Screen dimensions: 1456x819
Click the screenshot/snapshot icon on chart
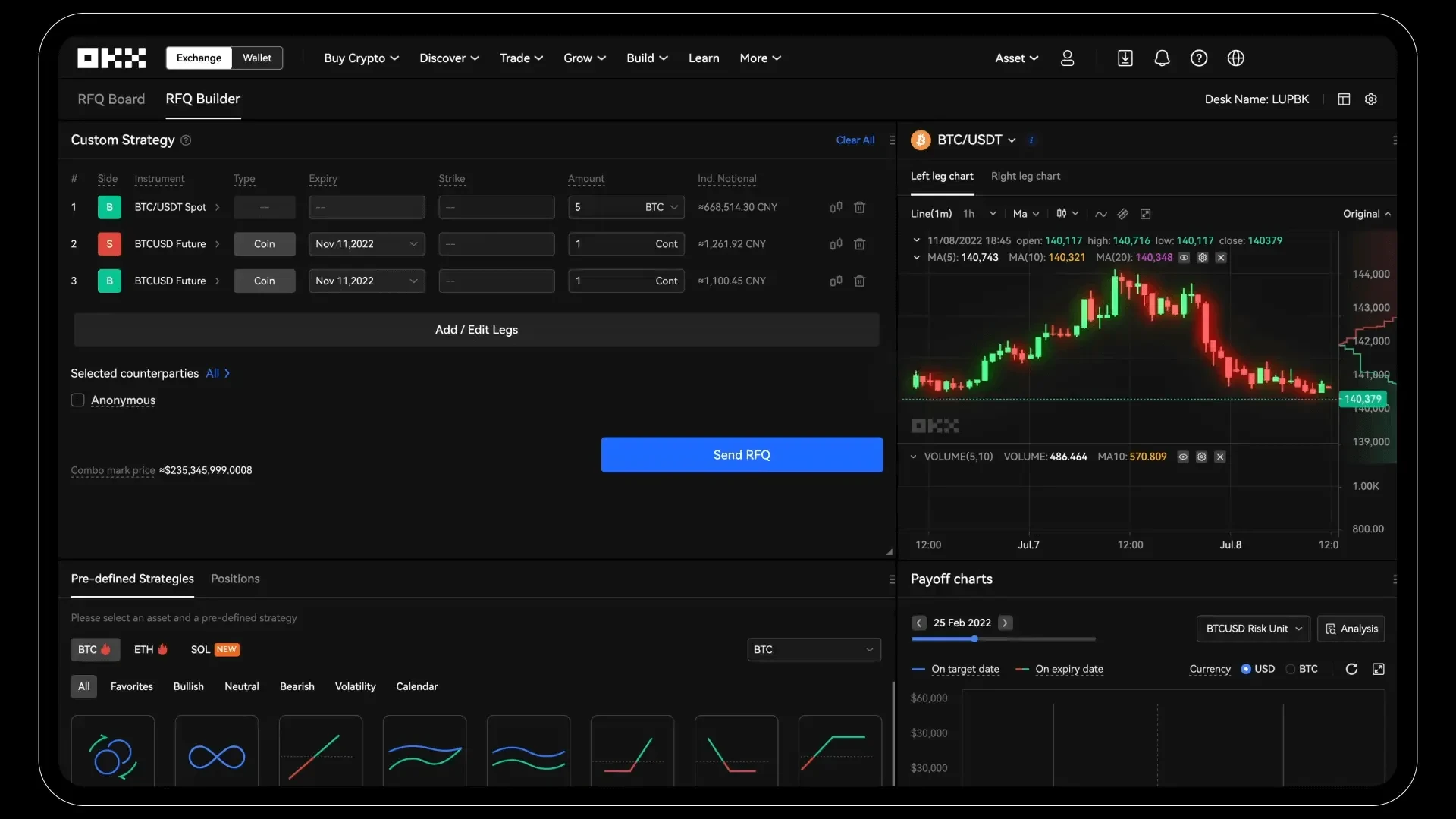(1145, 213)
